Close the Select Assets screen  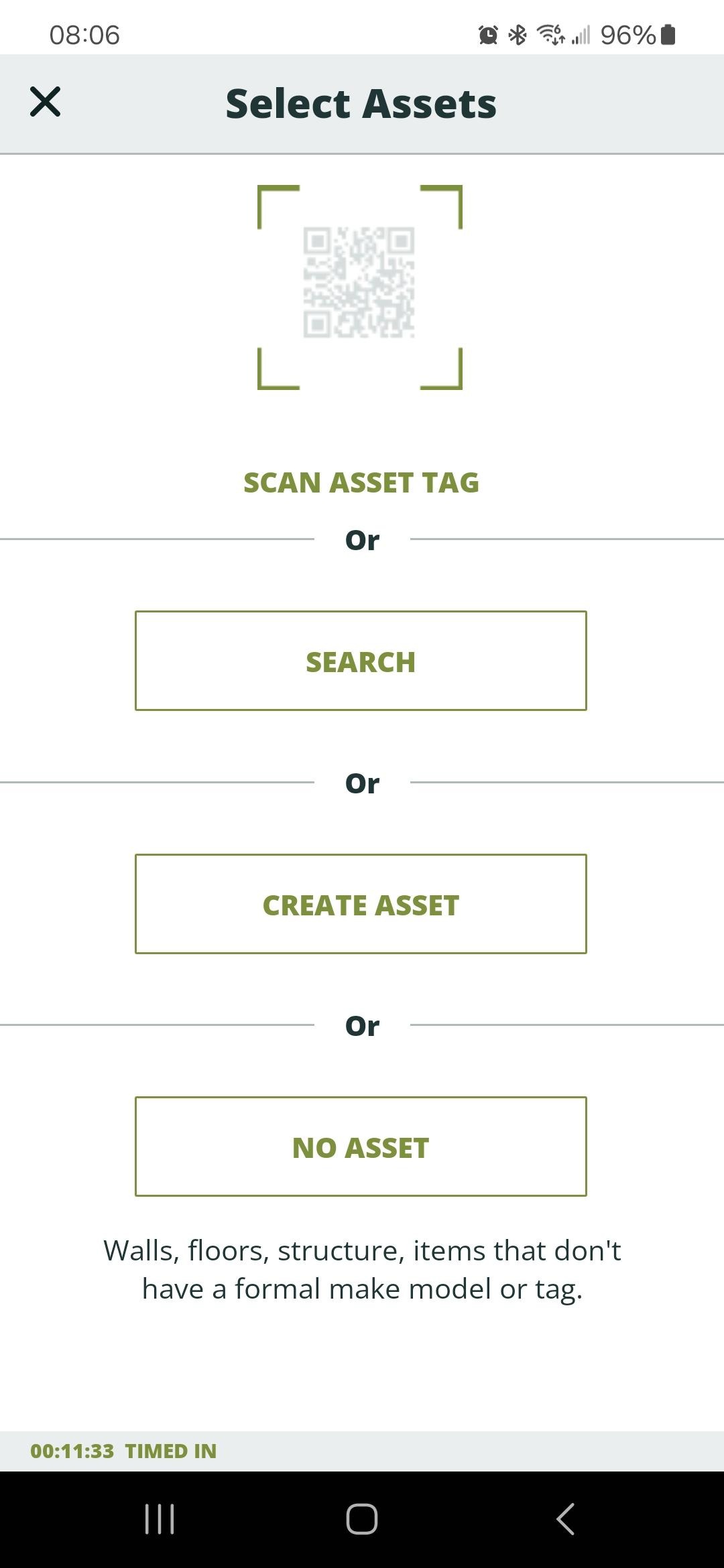[x=45, y=102]
